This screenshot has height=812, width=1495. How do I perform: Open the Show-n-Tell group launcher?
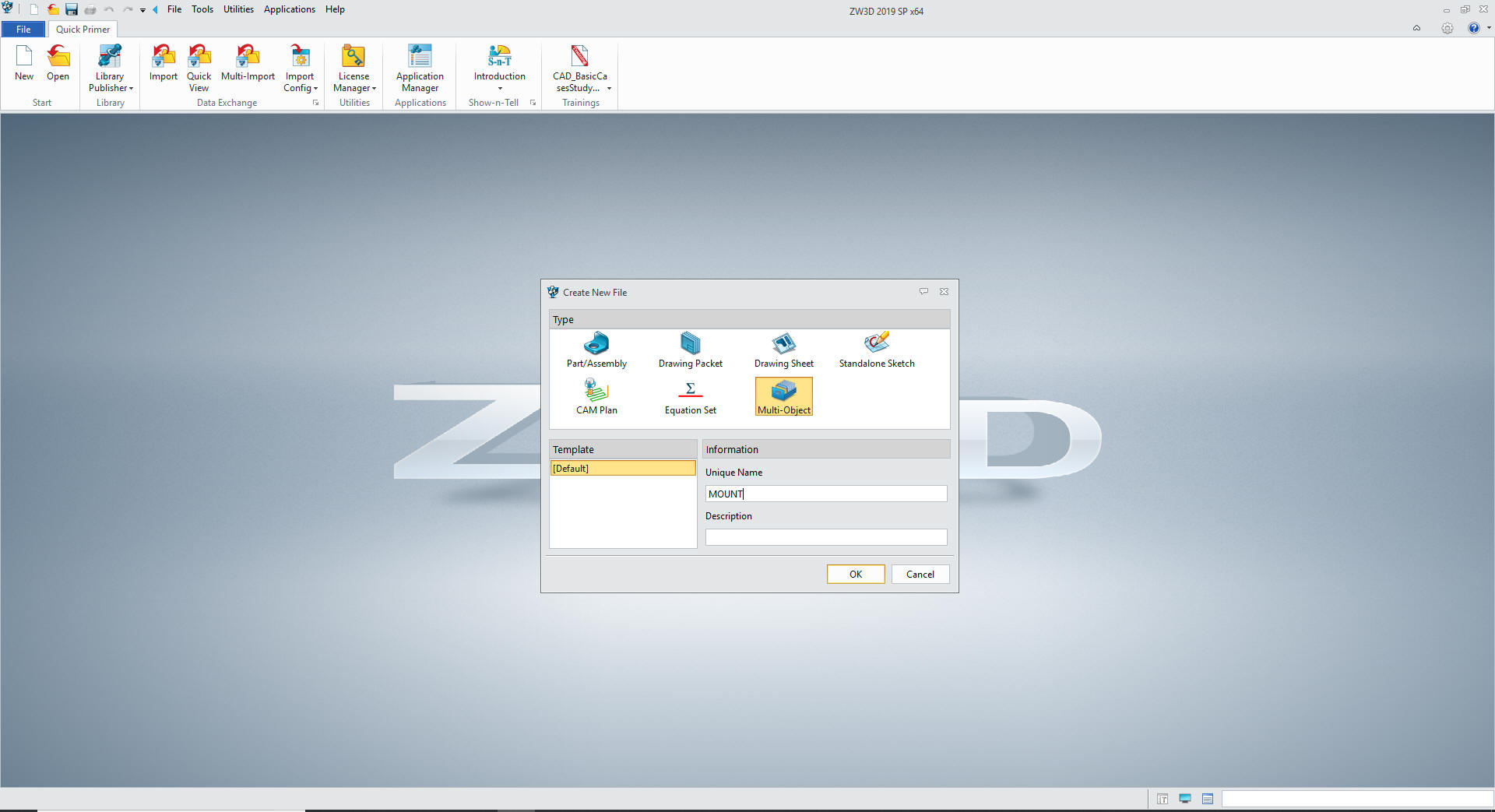click(x=533, y=103)
